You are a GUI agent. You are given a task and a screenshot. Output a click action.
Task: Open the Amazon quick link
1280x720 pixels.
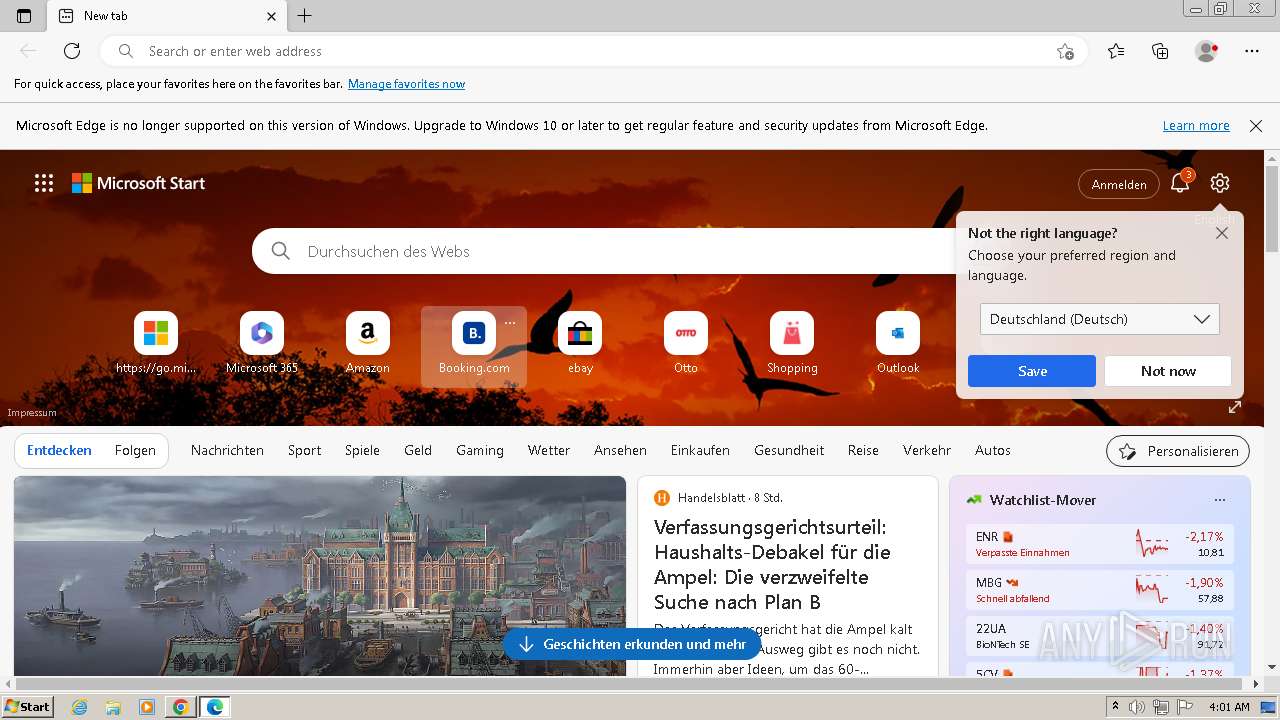pos(368,343)
